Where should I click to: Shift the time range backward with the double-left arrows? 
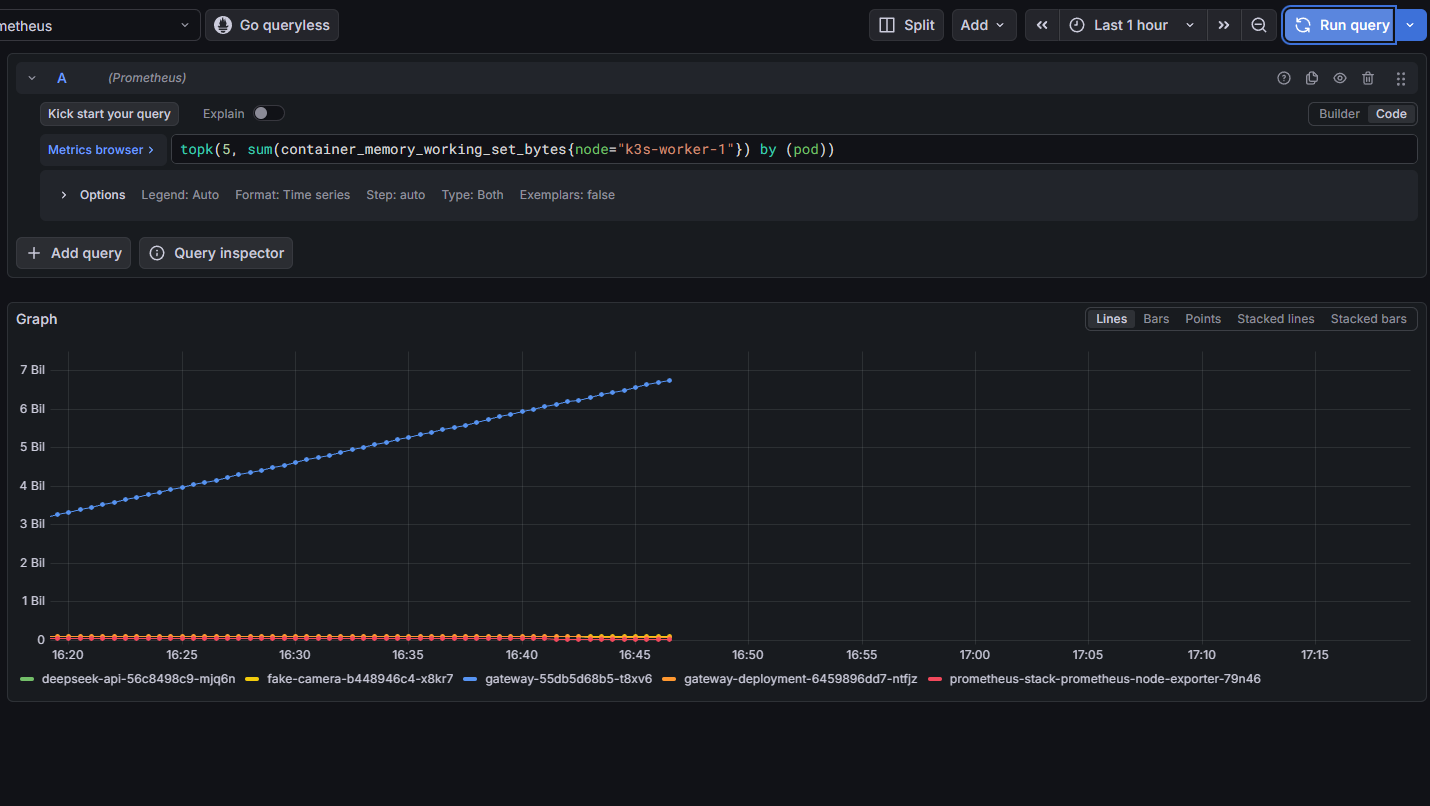pos(1042,25)
